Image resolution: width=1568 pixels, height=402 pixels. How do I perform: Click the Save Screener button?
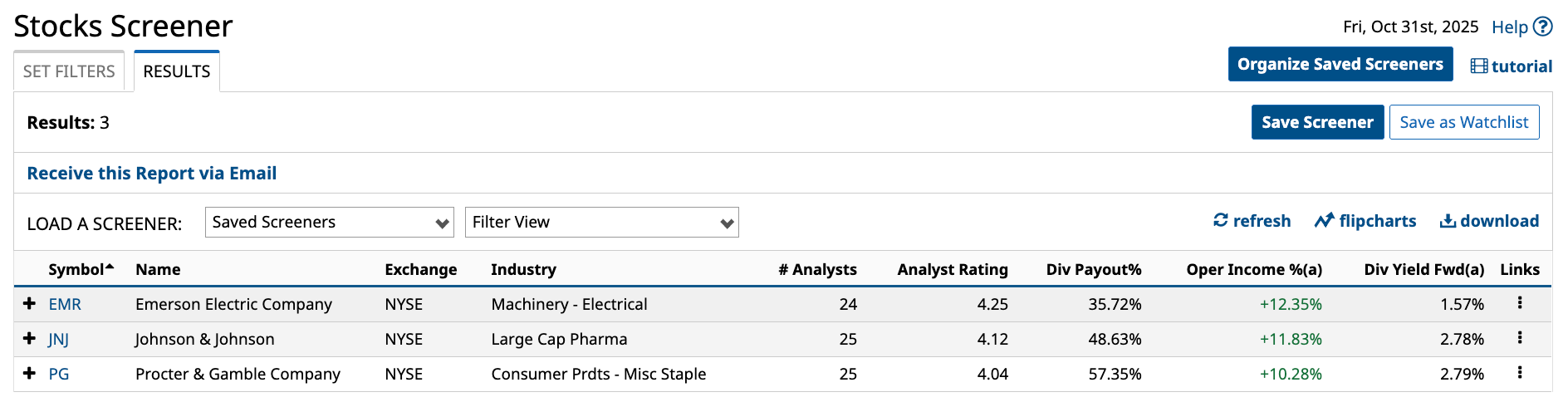[x=1317, y=122]
